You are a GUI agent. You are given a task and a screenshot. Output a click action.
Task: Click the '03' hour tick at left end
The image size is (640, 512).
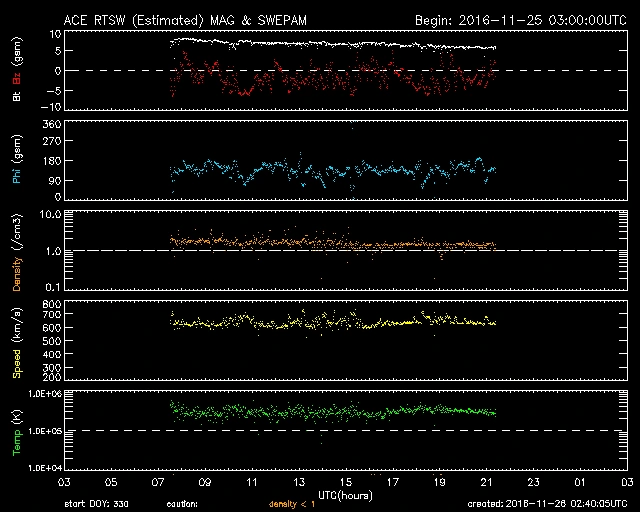click(x=64, y=482)
